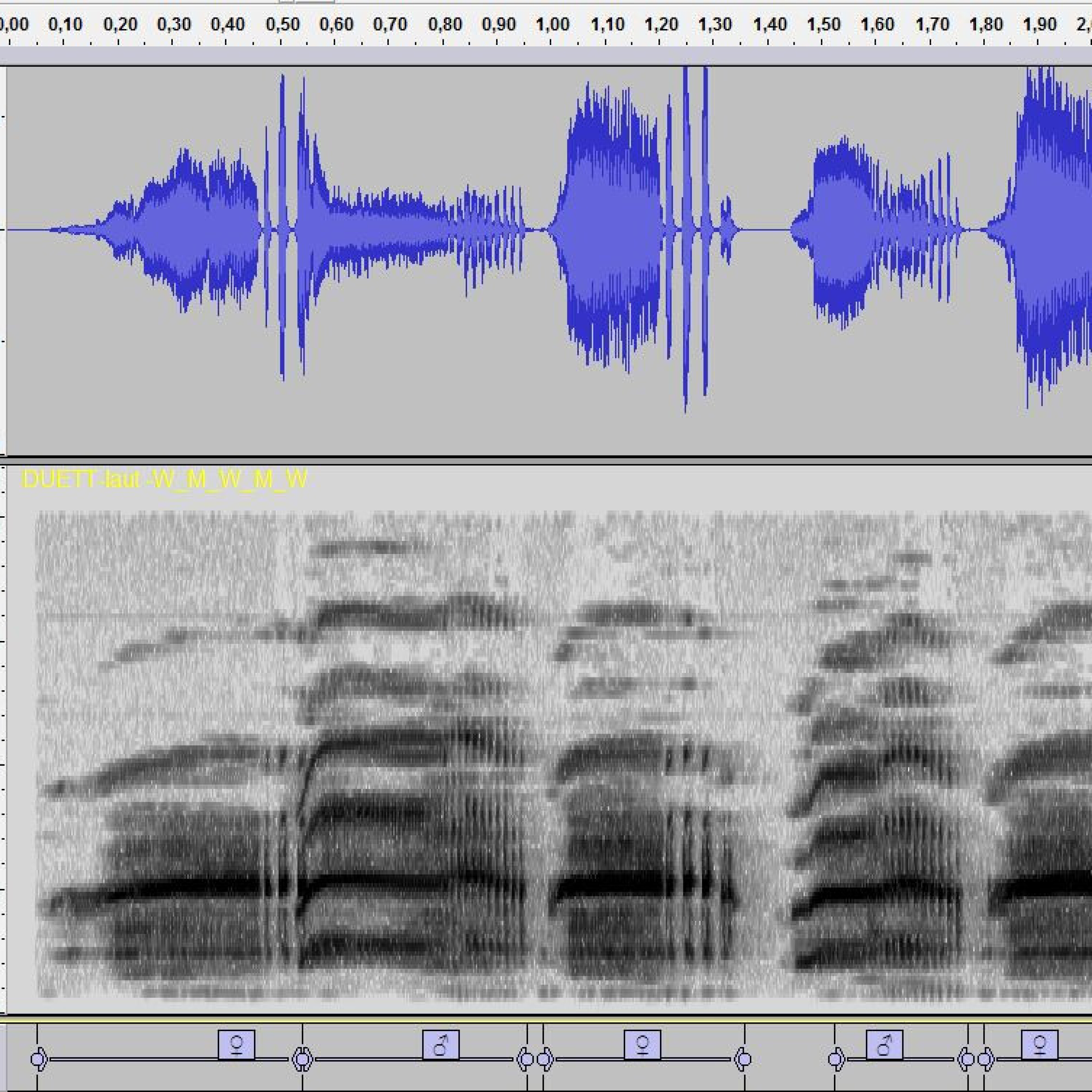The width and height of the screenshot is (1092, 1092).
Task: Click the 0,50 mark on timeline ruler
Action: click(x=282, y=25)
